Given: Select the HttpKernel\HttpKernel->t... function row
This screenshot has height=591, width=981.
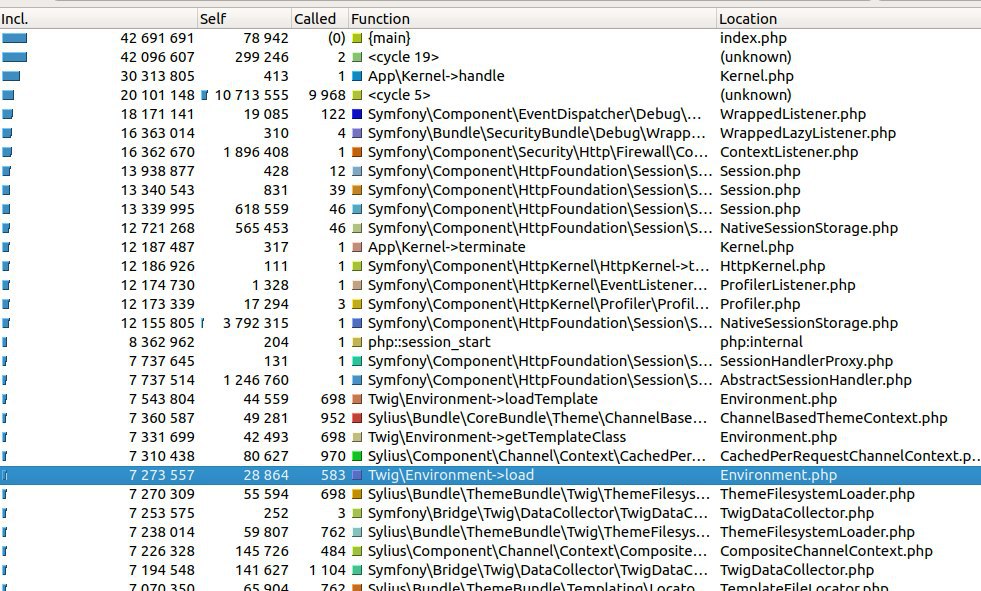Looking at the screenshot, I should [x=490, y=266].
